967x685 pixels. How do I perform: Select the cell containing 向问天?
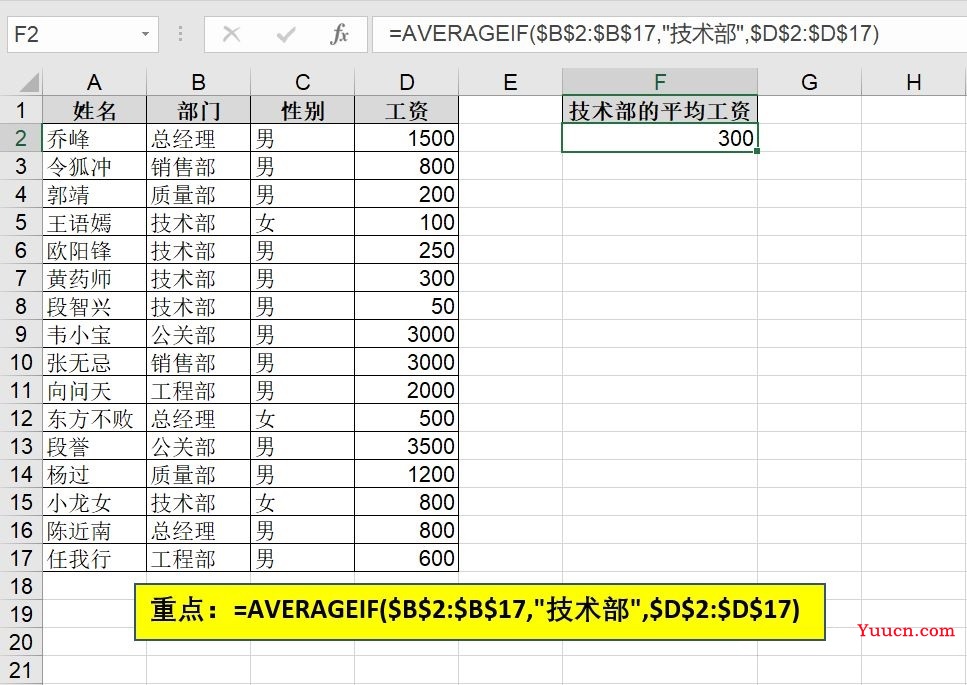tap(94, 390)
